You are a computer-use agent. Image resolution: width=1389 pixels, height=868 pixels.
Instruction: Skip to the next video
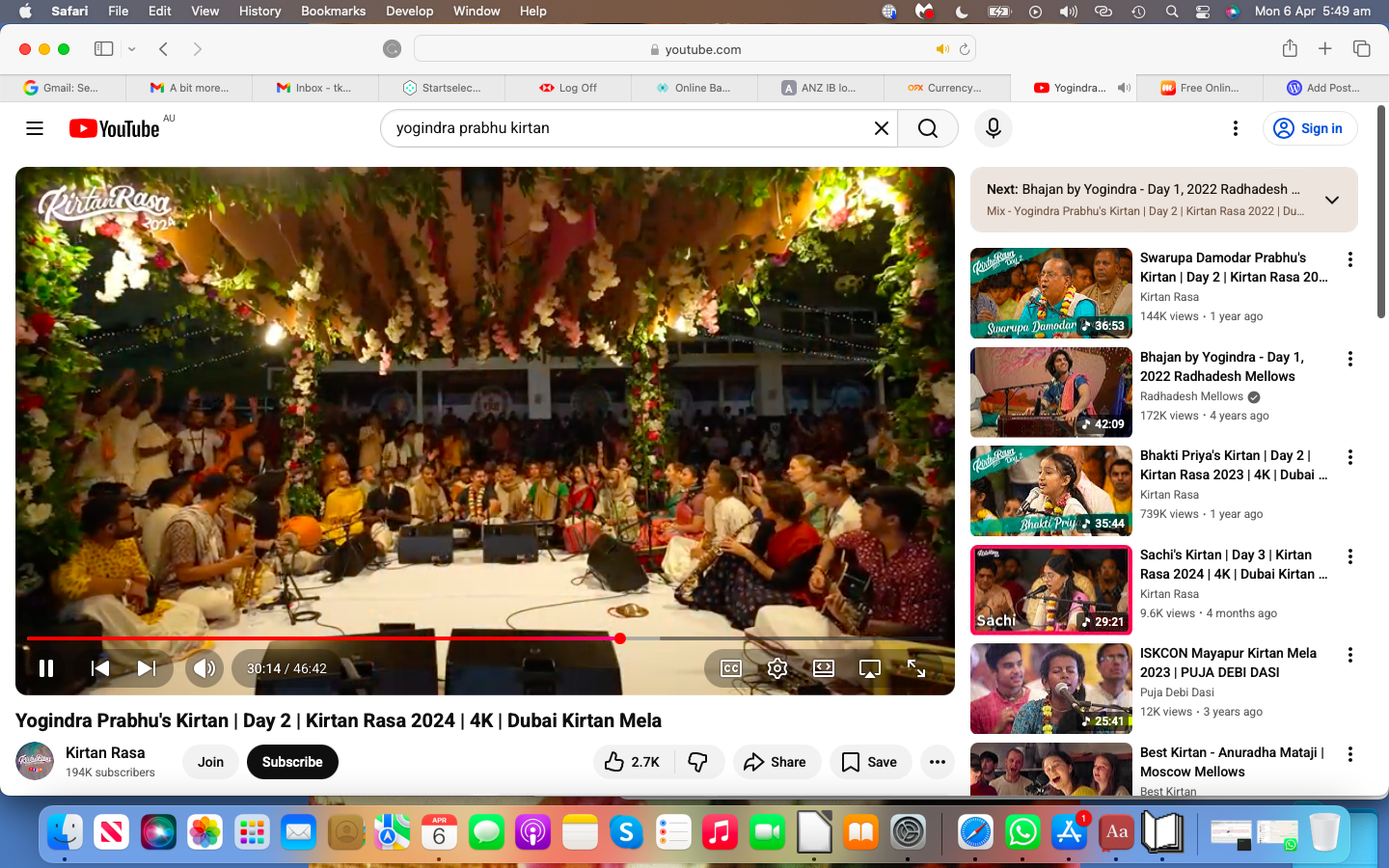click(x=147, y=668)
